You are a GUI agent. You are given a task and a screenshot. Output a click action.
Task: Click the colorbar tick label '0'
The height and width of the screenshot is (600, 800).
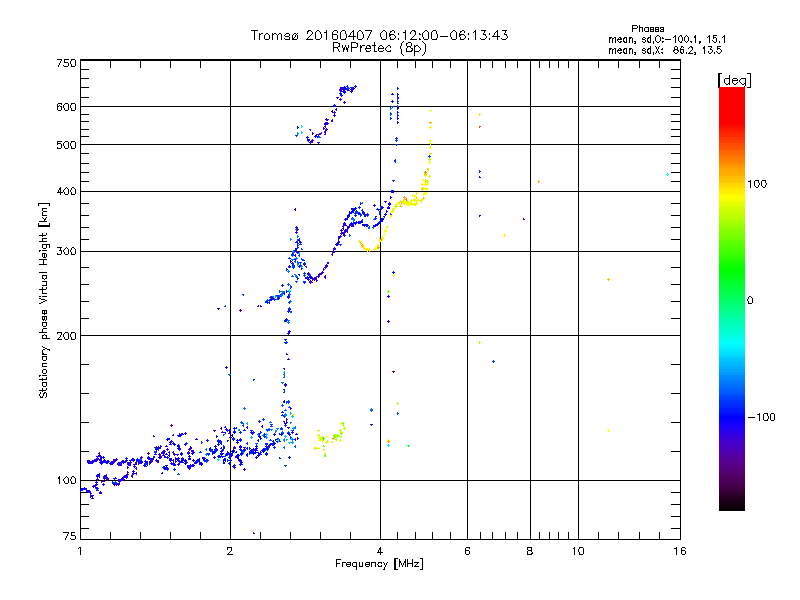[x=750, y=301]
